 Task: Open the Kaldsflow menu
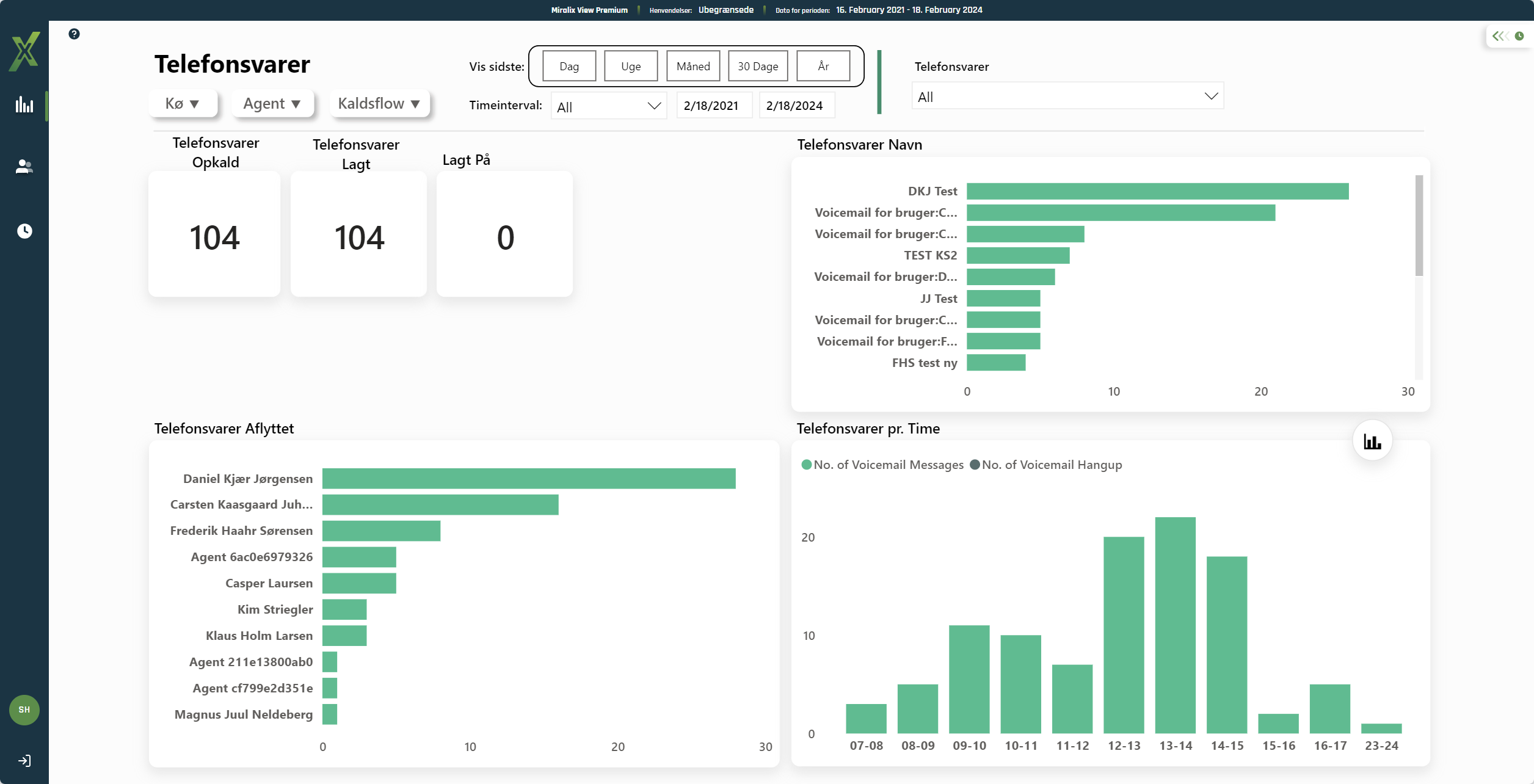pos(379,103)
